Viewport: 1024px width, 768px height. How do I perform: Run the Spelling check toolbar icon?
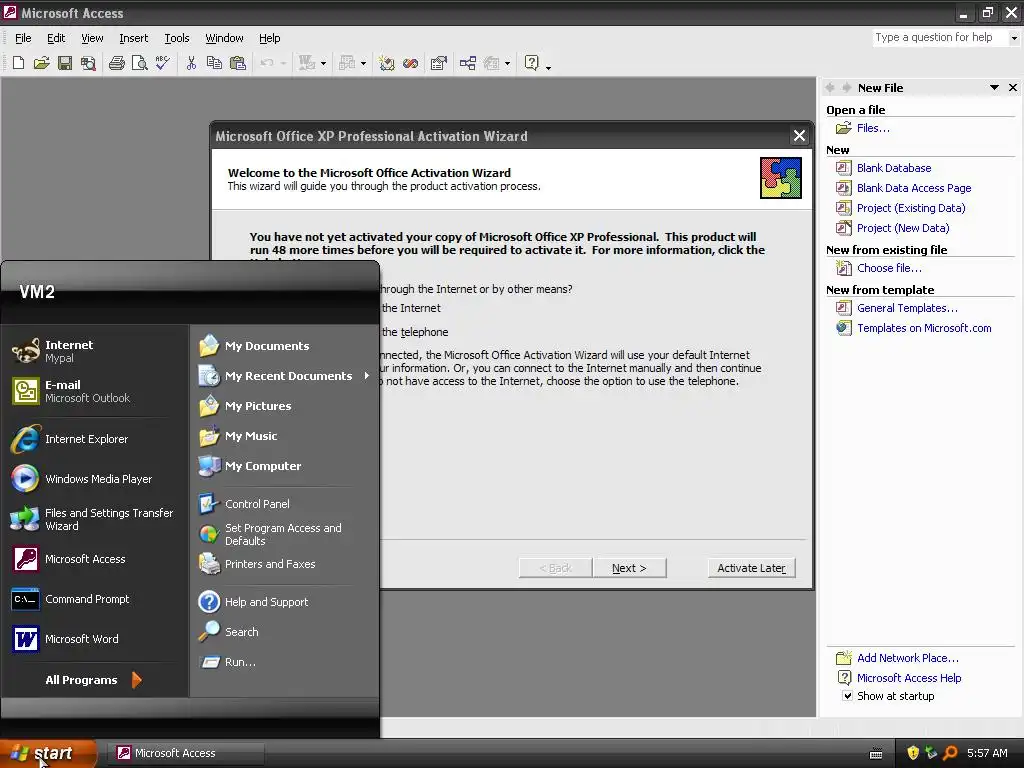(x=163, y=63)
